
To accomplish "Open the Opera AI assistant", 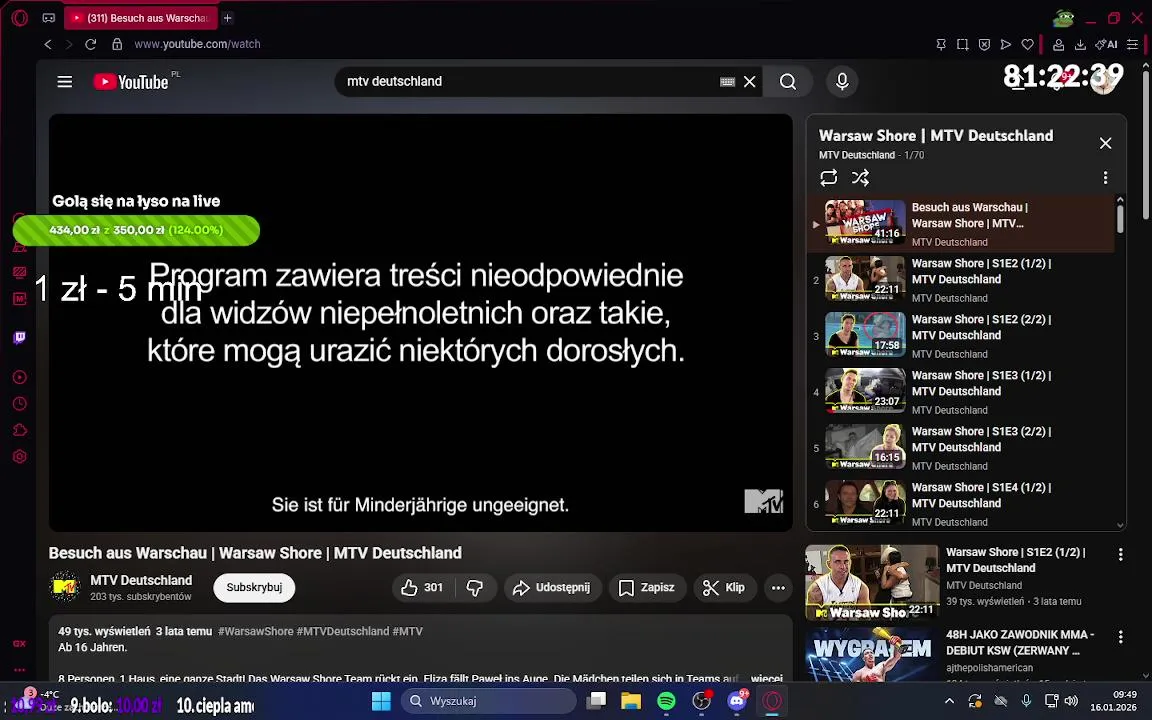I will coord(1106,45).
